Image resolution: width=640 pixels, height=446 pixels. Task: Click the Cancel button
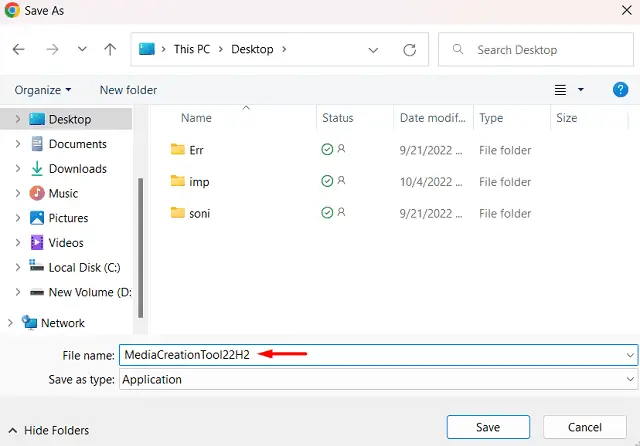pos(584,427)
